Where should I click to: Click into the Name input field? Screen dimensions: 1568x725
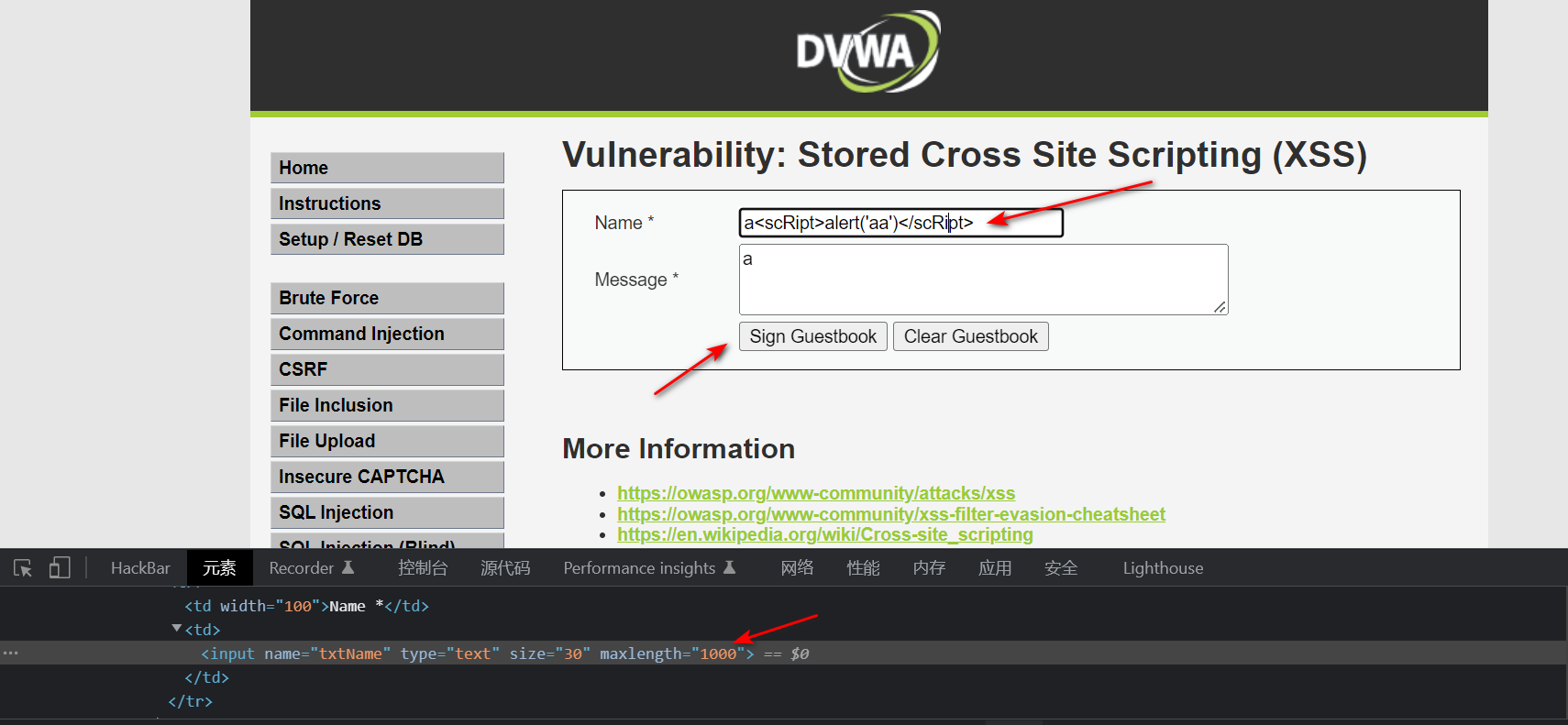pyautogui.click(x=900, y=223)
